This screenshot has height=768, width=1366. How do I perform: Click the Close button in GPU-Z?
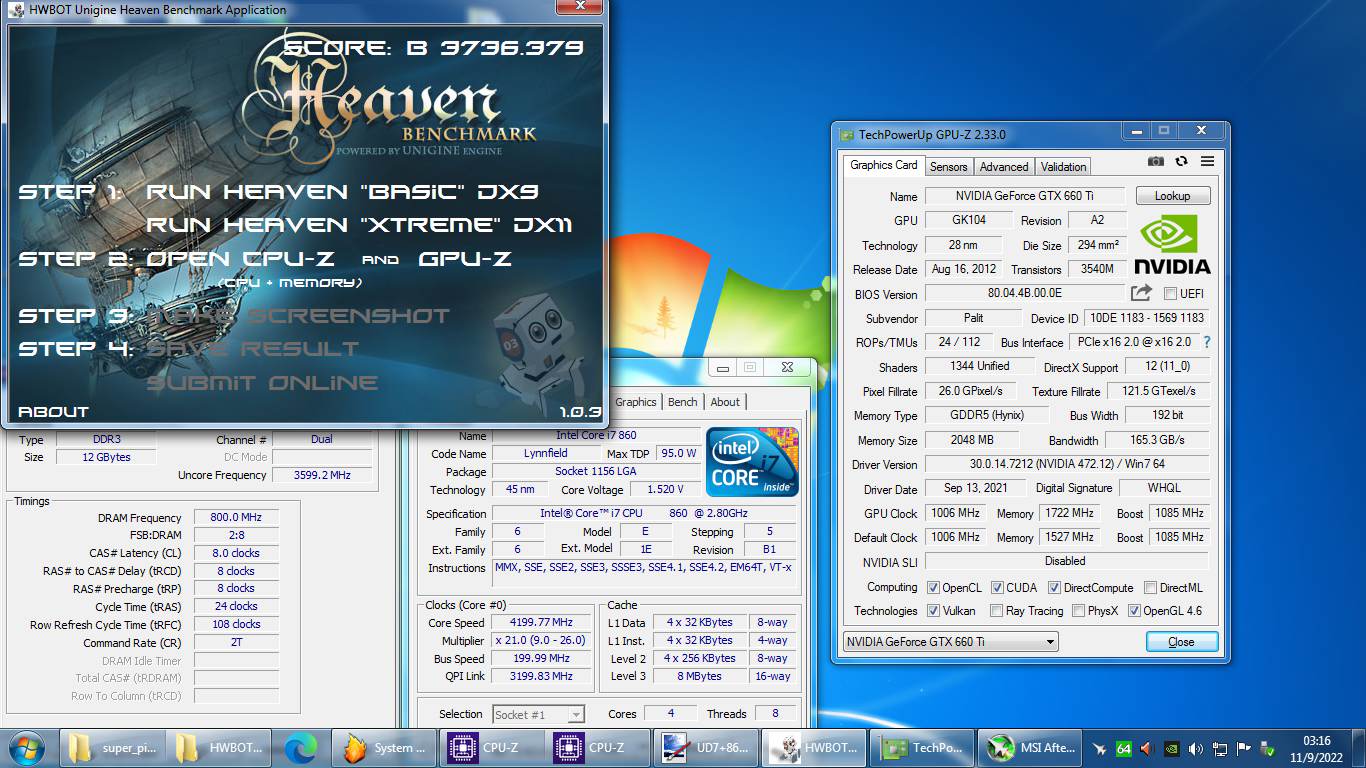click(1181, 642)
